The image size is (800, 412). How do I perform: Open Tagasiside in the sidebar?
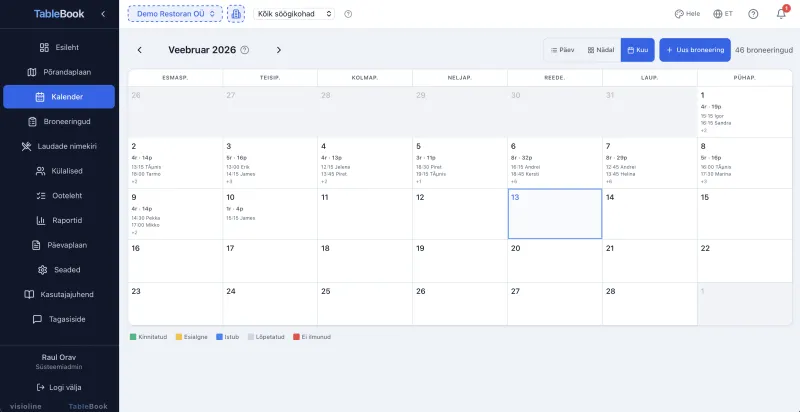59,319
